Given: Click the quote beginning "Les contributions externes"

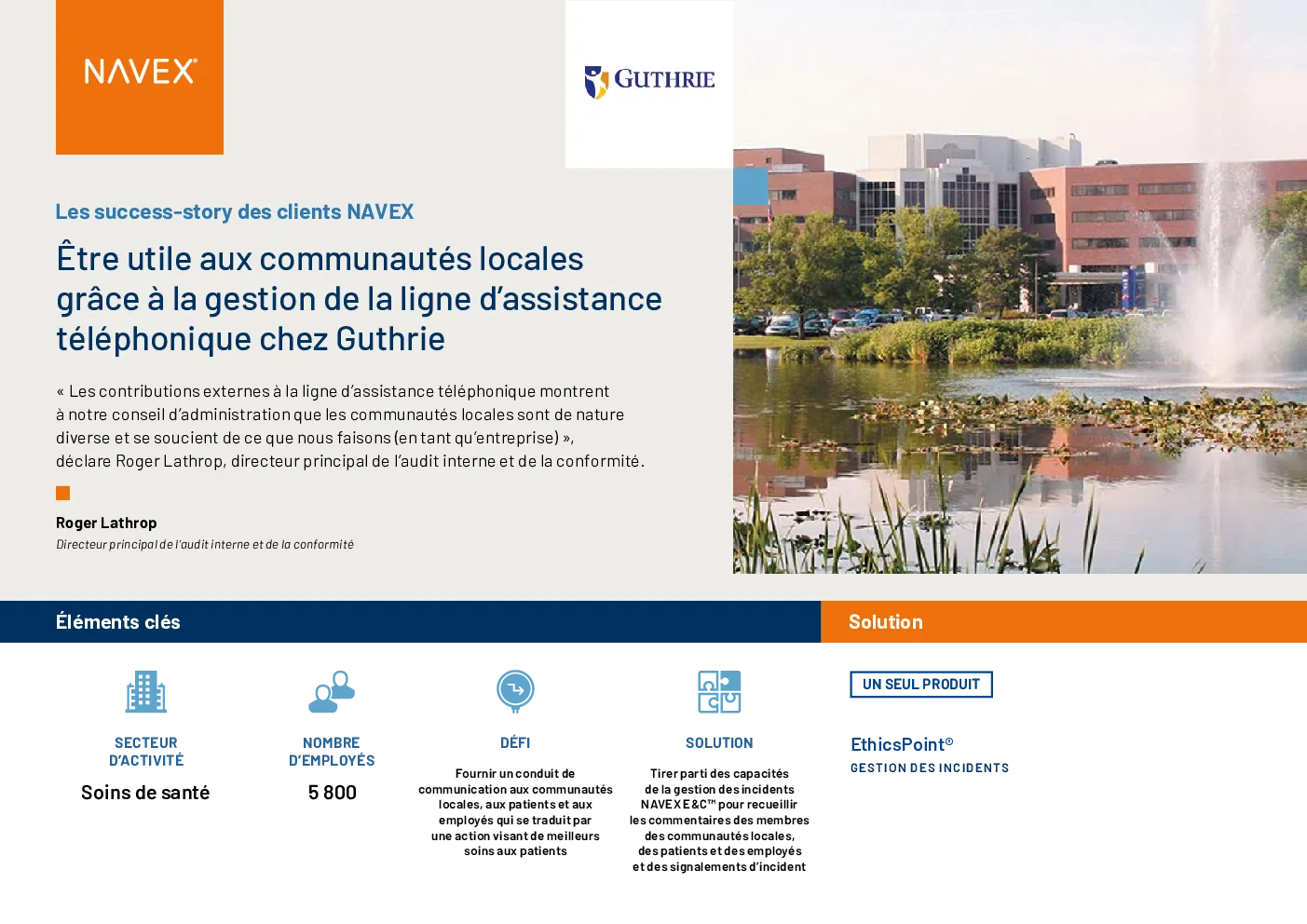Looking at the screenshot, I should click(350, 426).
